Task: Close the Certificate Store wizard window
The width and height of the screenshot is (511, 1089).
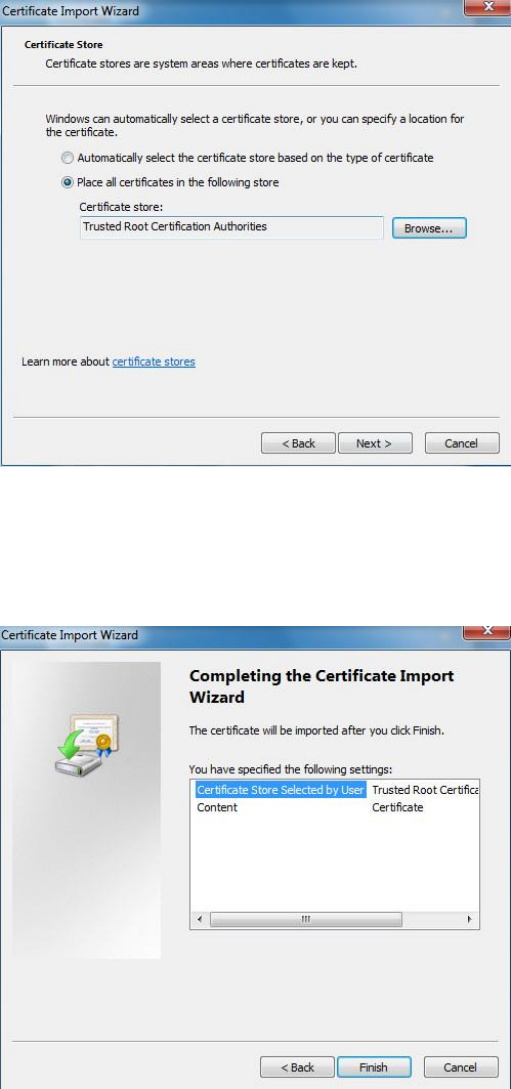Action: [x=488, y=8]
